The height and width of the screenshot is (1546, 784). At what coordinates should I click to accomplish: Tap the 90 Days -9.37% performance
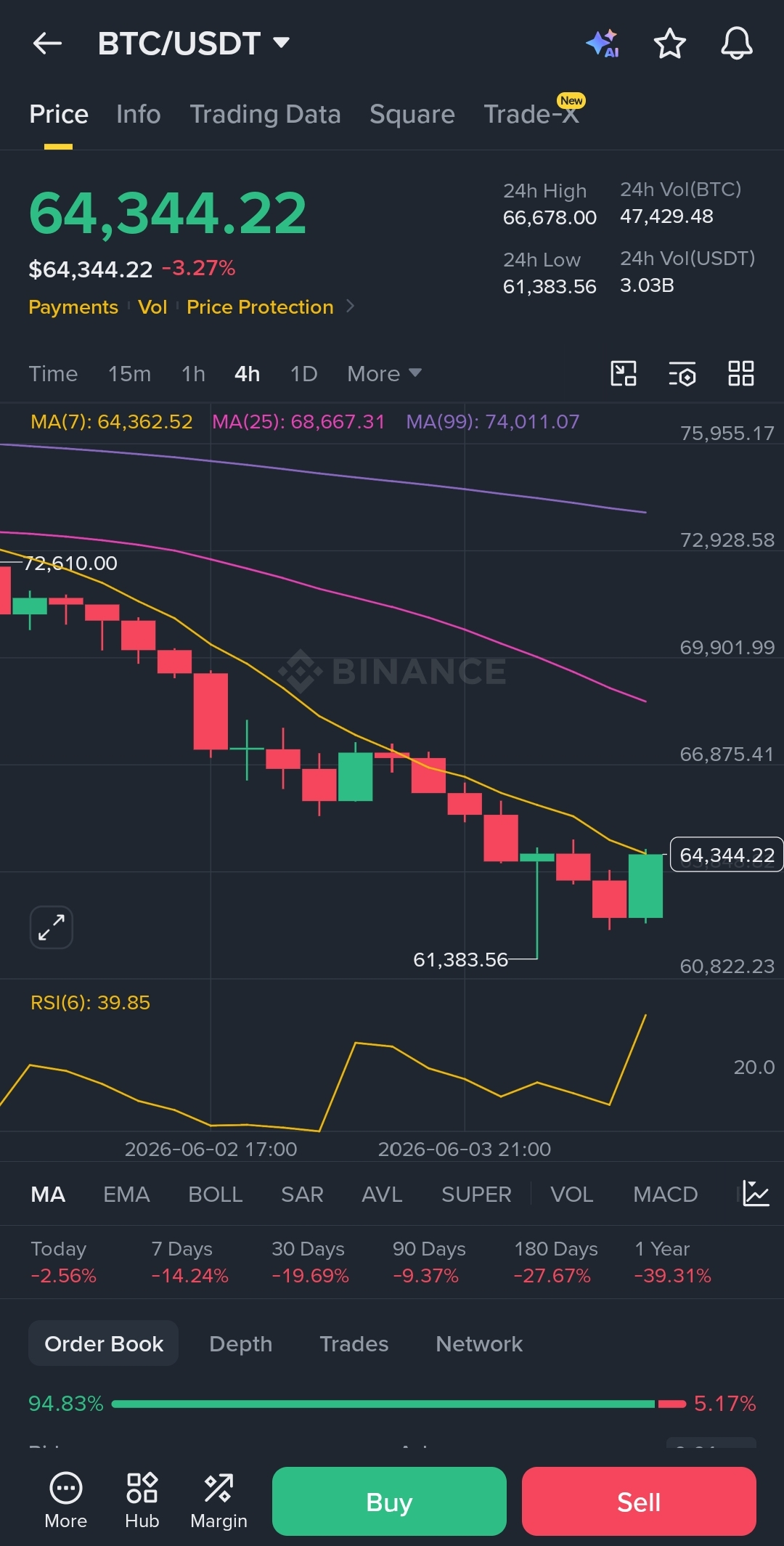(429, 1262)
